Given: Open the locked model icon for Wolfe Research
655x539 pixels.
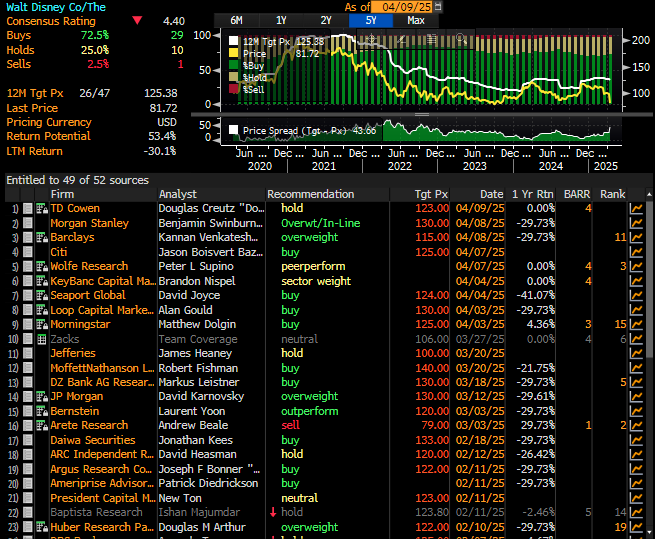Looking at the screenshot, I should pyautogui.click(x=42, y=267).
